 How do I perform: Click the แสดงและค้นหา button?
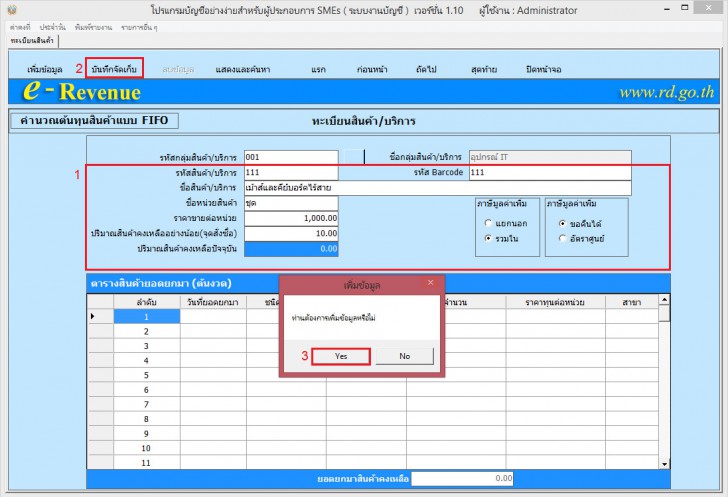pyautogui.click(x=242, y=69)
